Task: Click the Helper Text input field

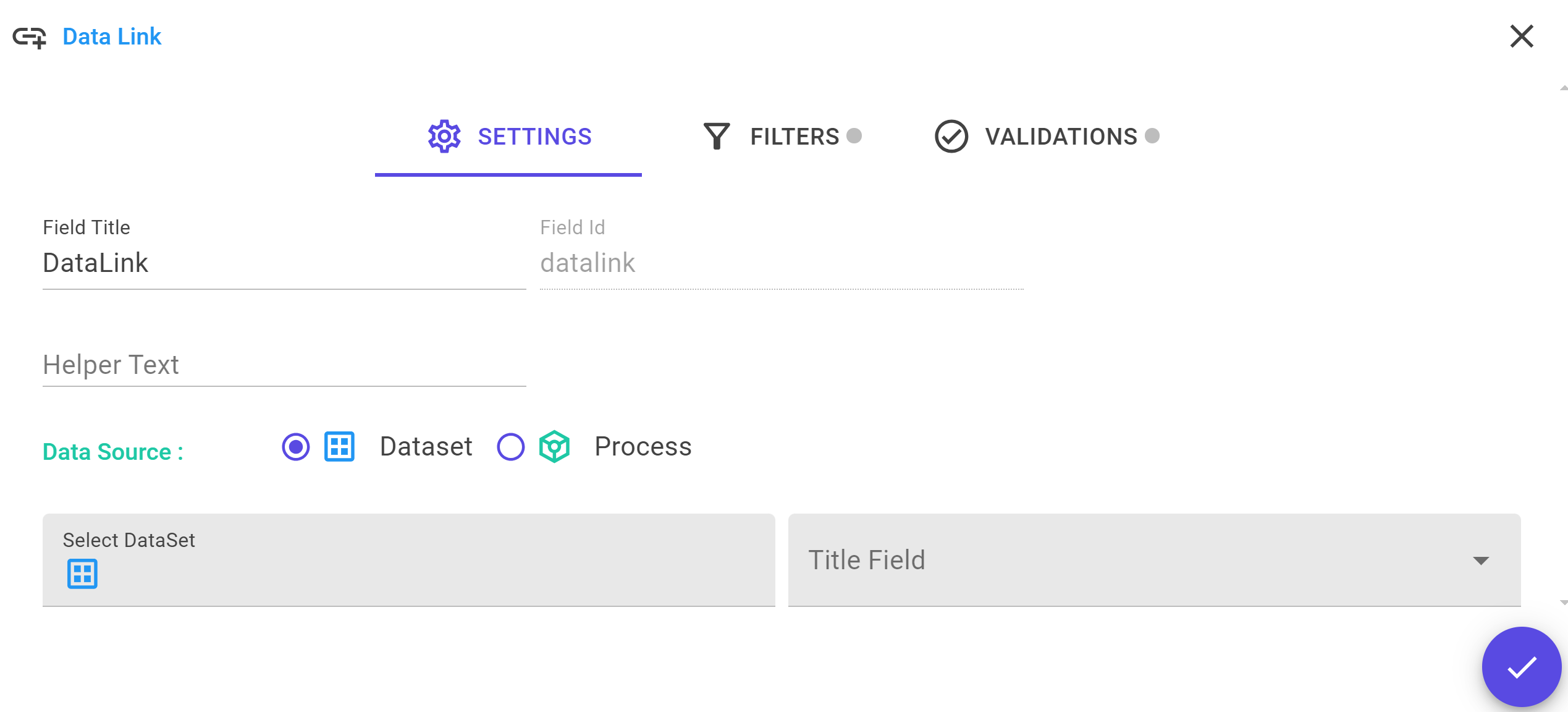Action: pos(284,365)
